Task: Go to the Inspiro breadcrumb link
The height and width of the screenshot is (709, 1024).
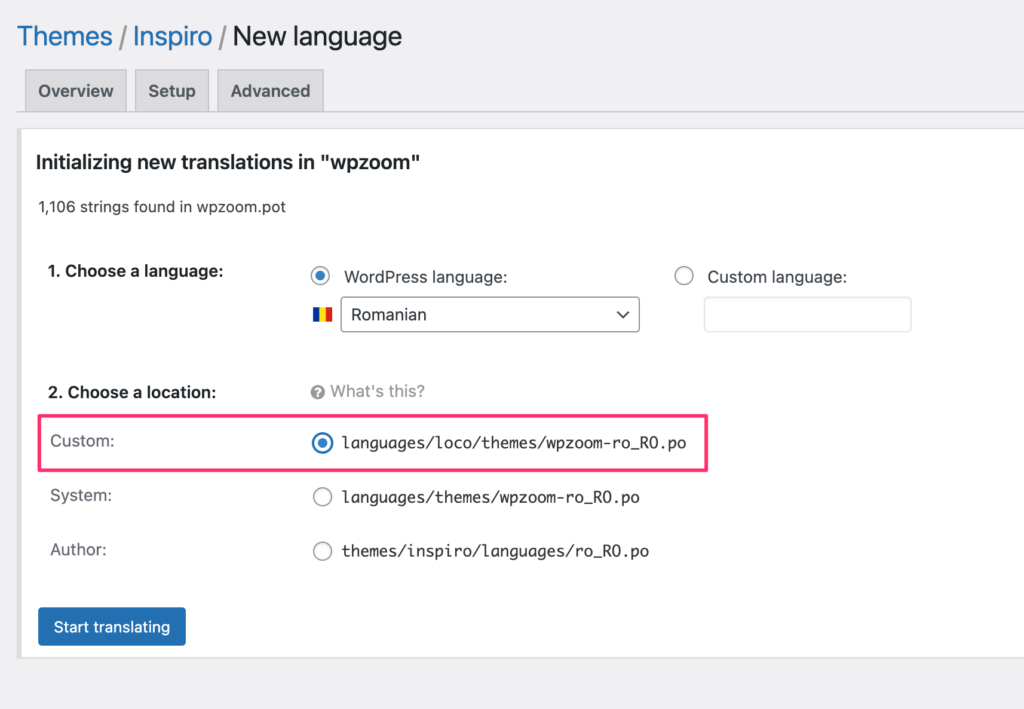Action: click(172, 37)
